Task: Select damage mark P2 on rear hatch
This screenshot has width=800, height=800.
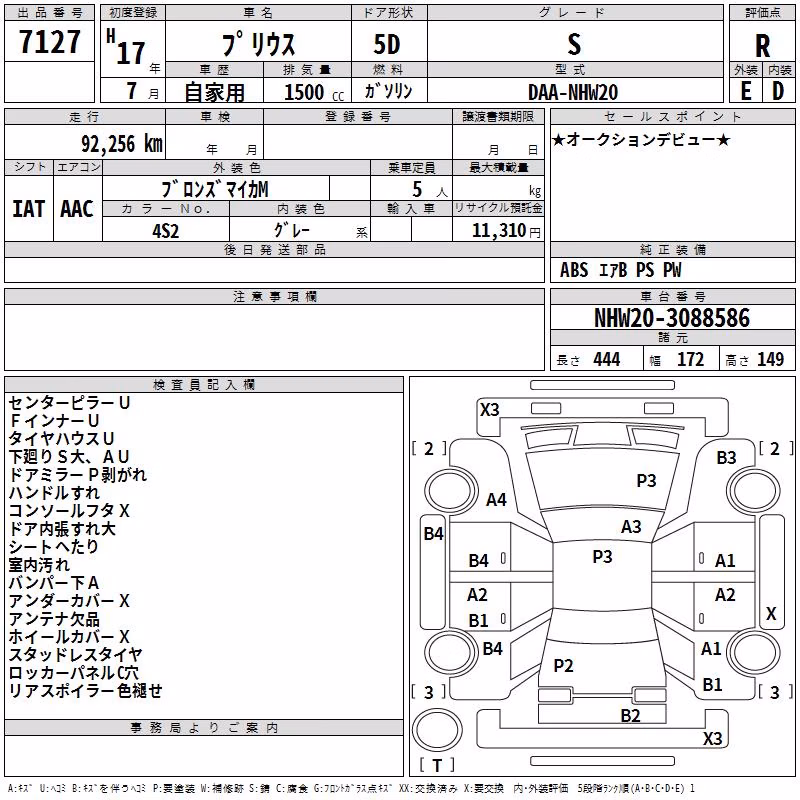Action: tap(563, 665)
